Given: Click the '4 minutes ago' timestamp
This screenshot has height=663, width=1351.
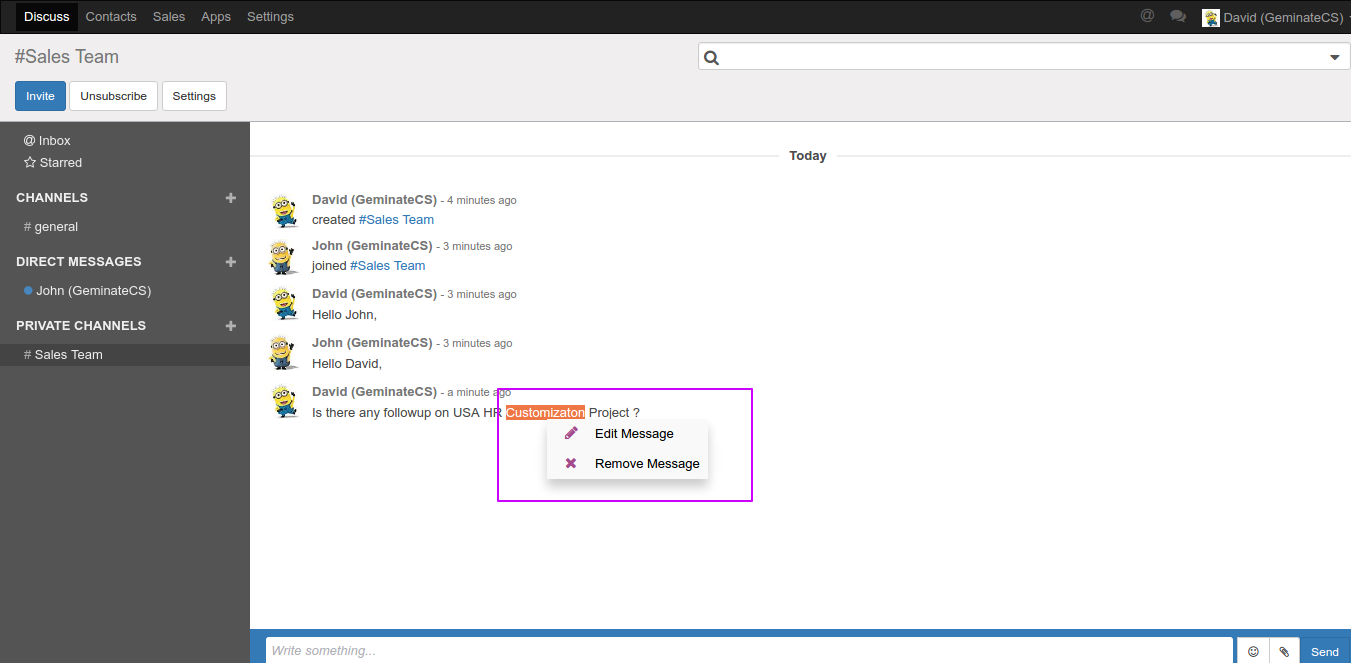Looking at the screenshot, I should [482, 201].
